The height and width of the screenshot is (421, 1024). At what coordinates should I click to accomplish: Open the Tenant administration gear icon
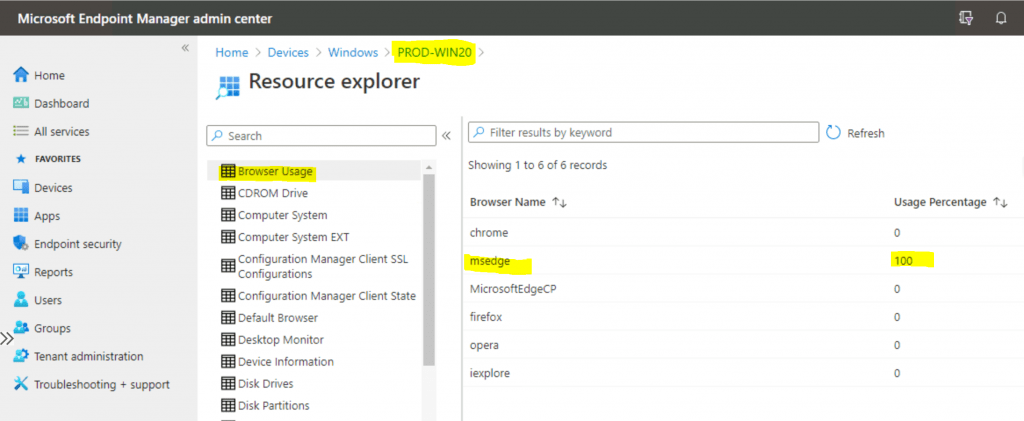21,356
